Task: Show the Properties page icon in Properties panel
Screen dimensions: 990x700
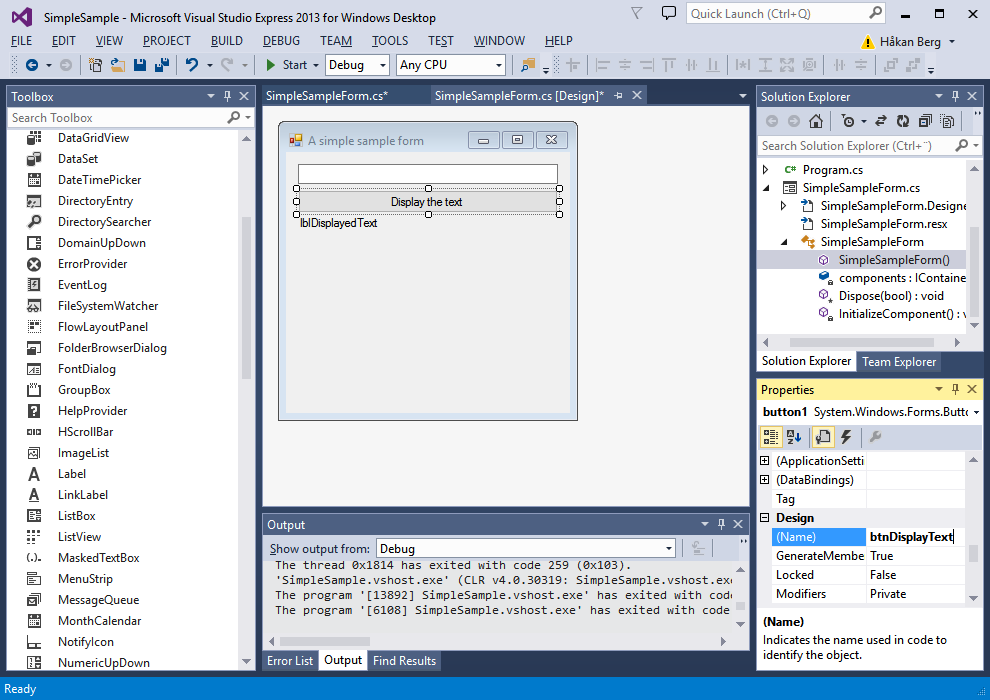Action: 823,436
